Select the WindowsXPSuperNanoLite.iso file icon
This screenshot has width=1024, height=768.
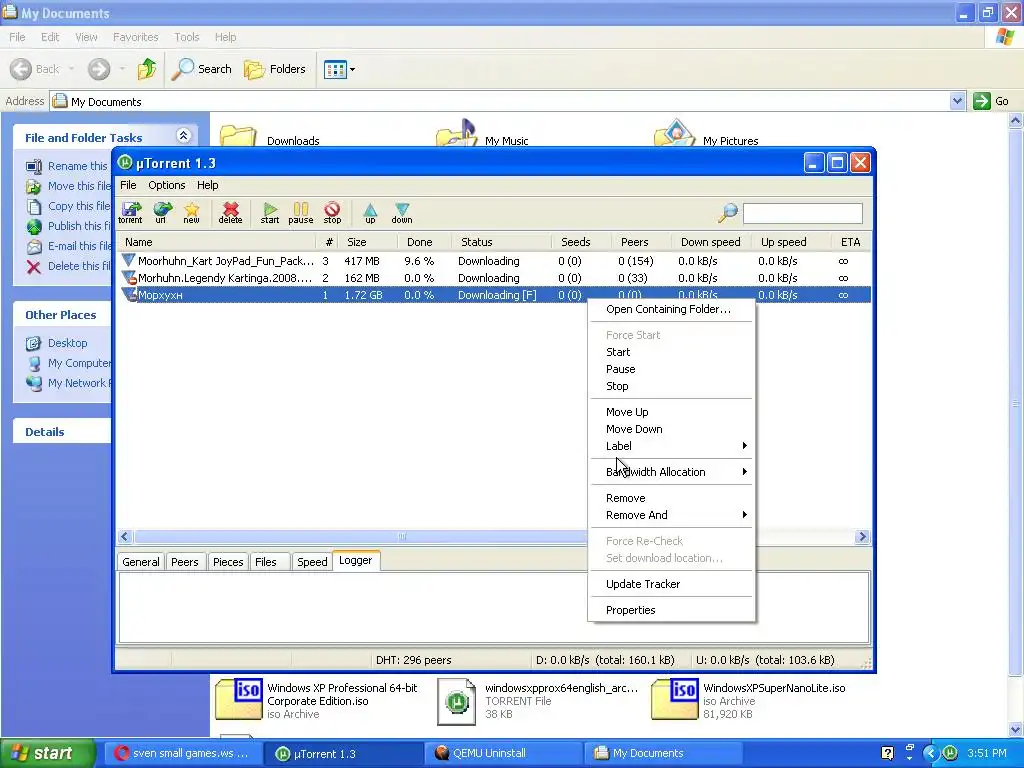[x=675, y=699]
